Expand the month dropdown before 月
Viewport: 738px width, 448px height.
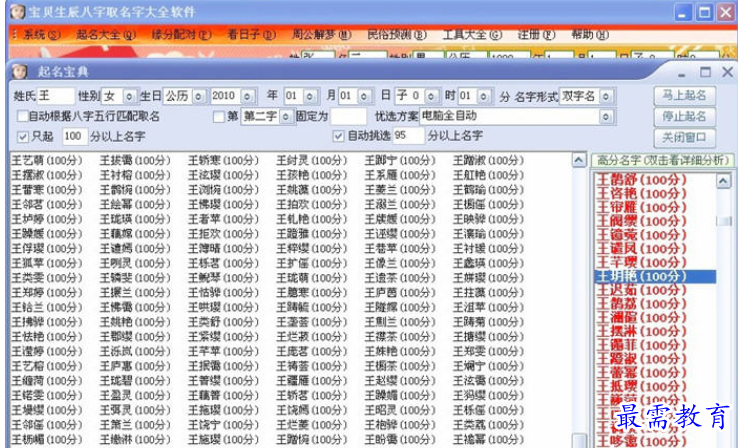[x=309, y=96]
